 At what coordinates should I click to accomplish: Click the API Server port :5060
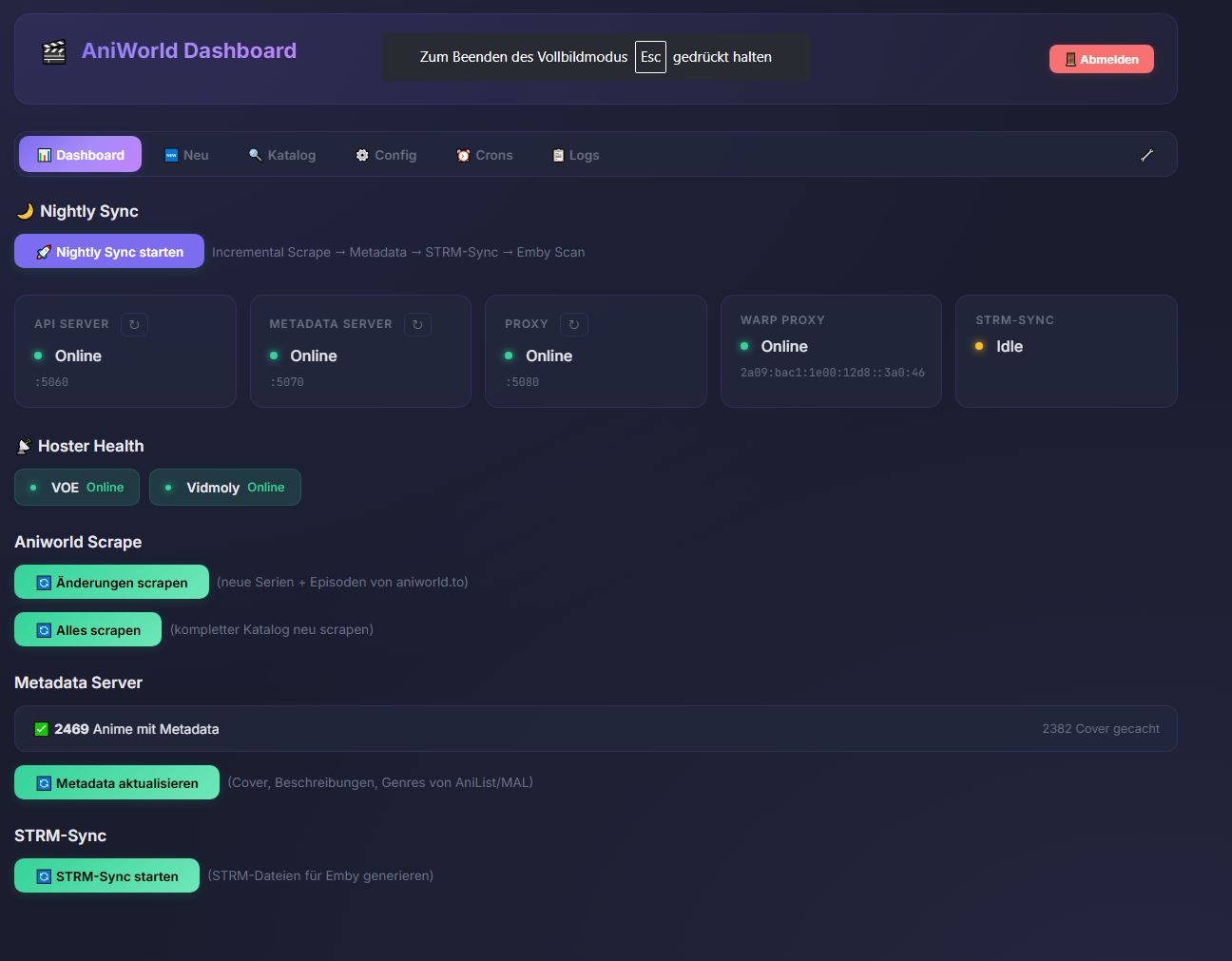click(51, 382)
